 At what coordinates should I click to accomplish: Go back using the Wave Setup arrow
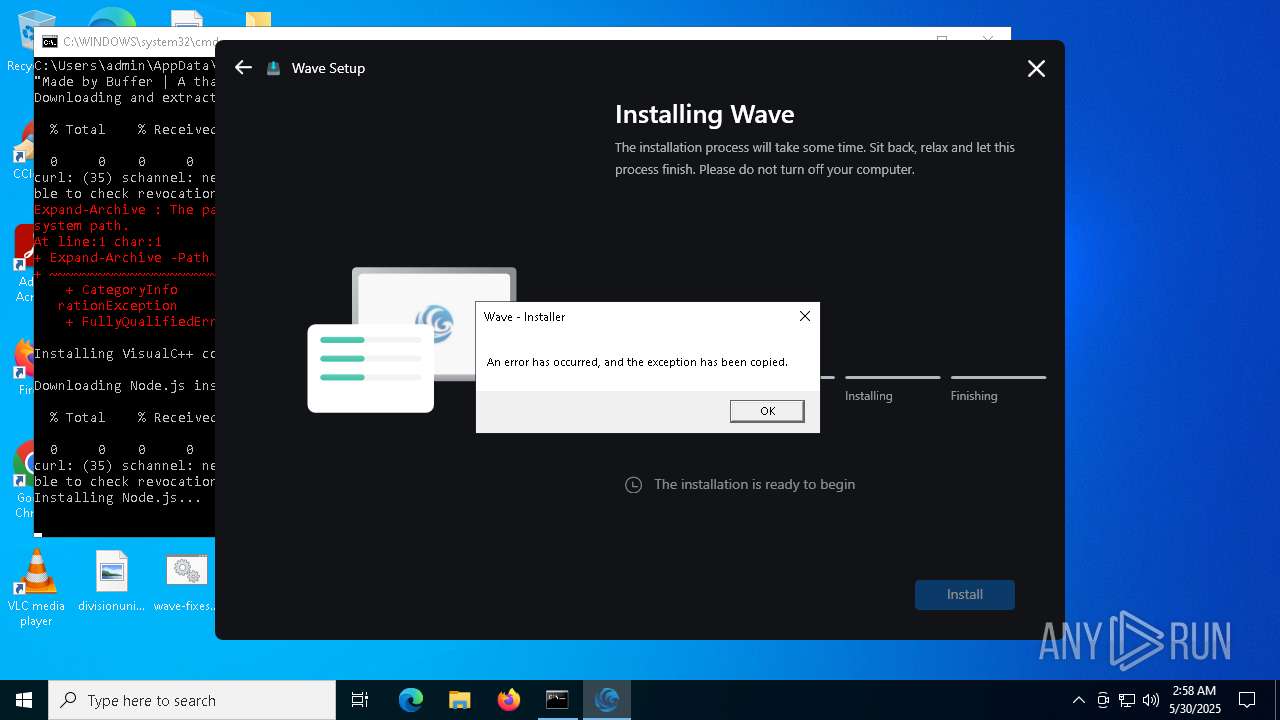tap(243, 68)
